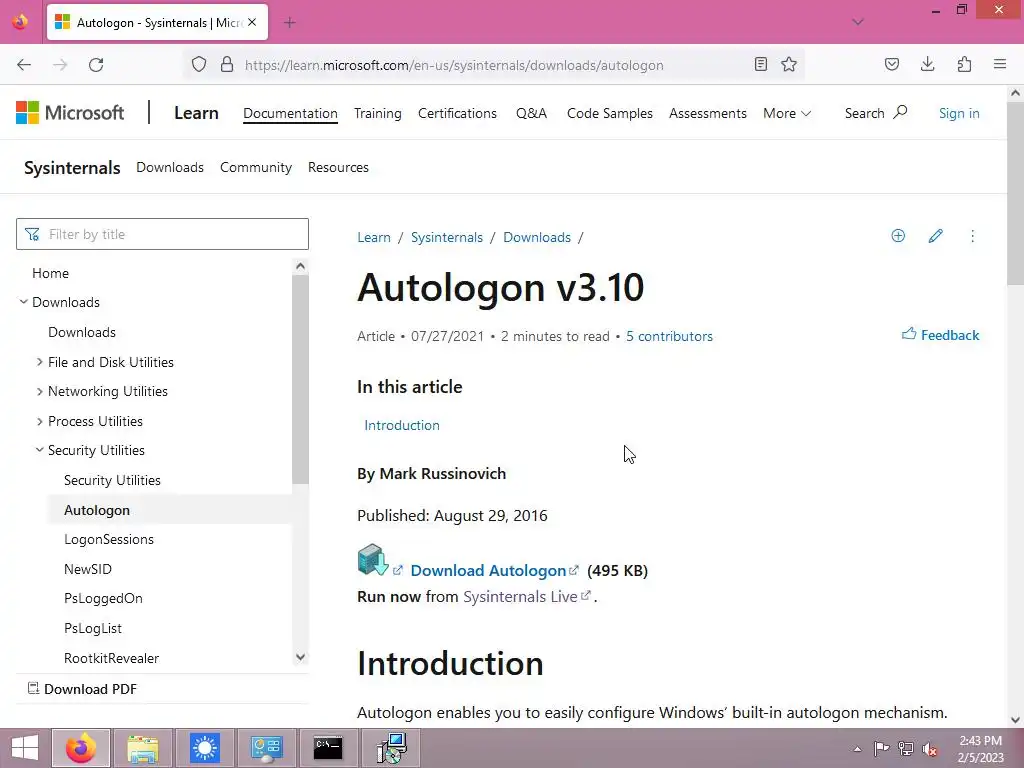Open the Training menu item

tap(377, 113)
